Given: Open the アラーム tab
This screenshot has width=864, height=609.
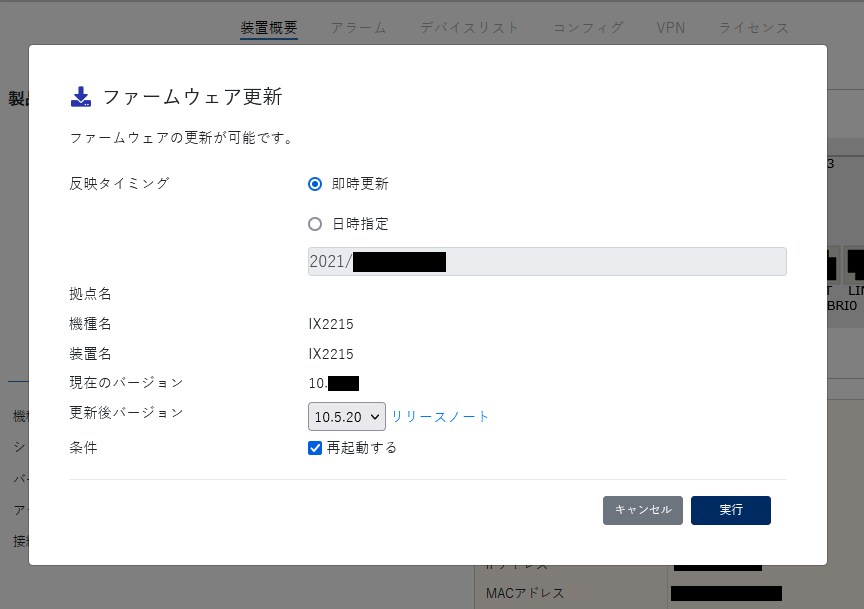Looking at the screenshot, I should point(358,28).
